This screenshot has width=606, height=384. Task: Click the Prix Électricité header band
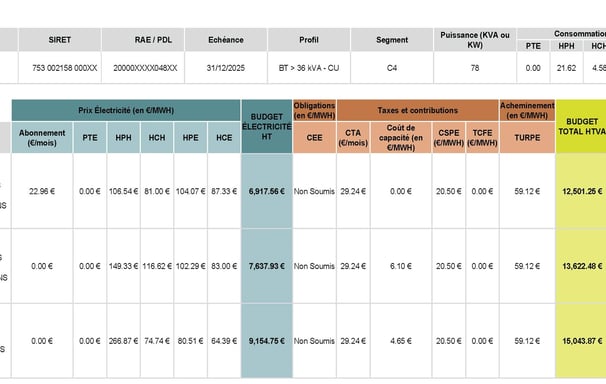point(126,110)
